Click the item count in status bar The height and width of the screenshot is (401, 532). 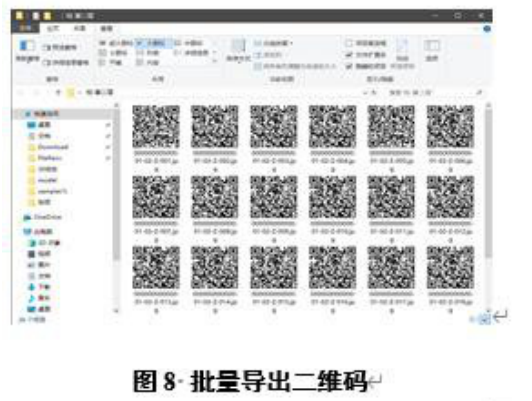point(33,319)
